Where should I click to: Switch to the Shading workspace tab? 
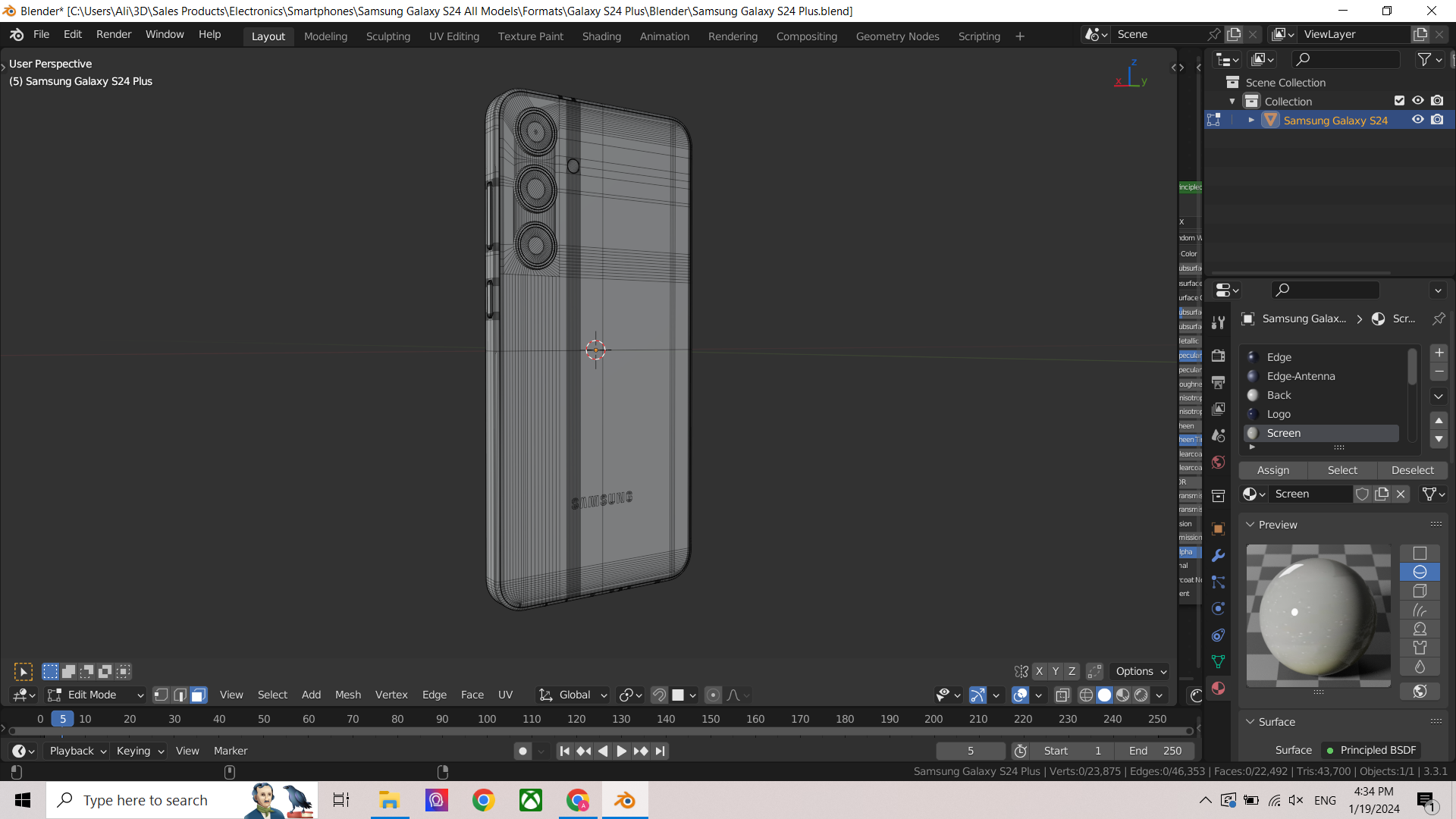(x=601, y=36)
